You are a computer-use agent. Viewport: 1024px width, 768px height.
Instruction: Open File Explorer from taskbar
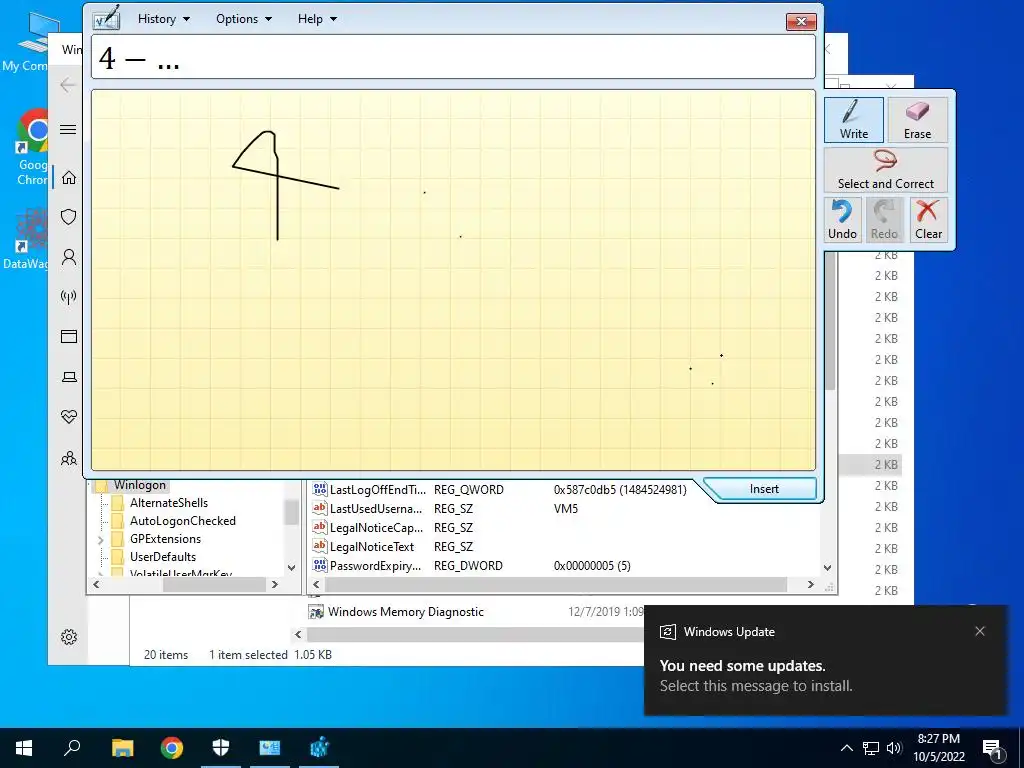coord(122,748)
